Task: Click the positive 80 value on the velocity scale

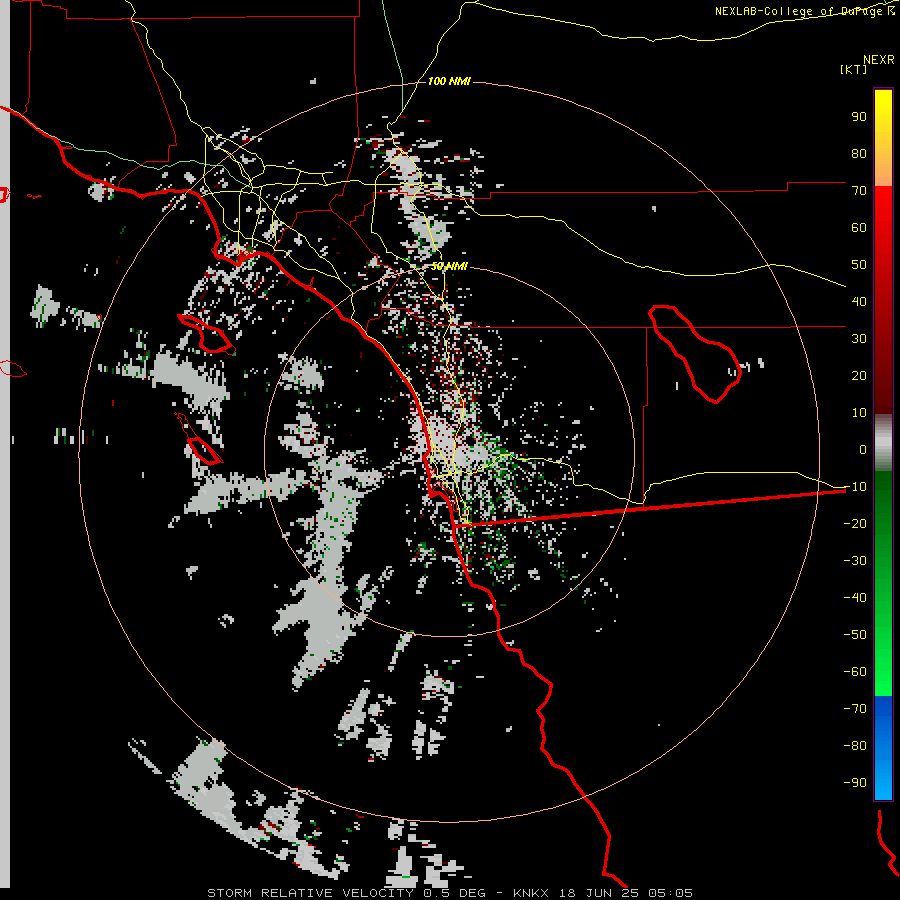Action: [859, 153]
